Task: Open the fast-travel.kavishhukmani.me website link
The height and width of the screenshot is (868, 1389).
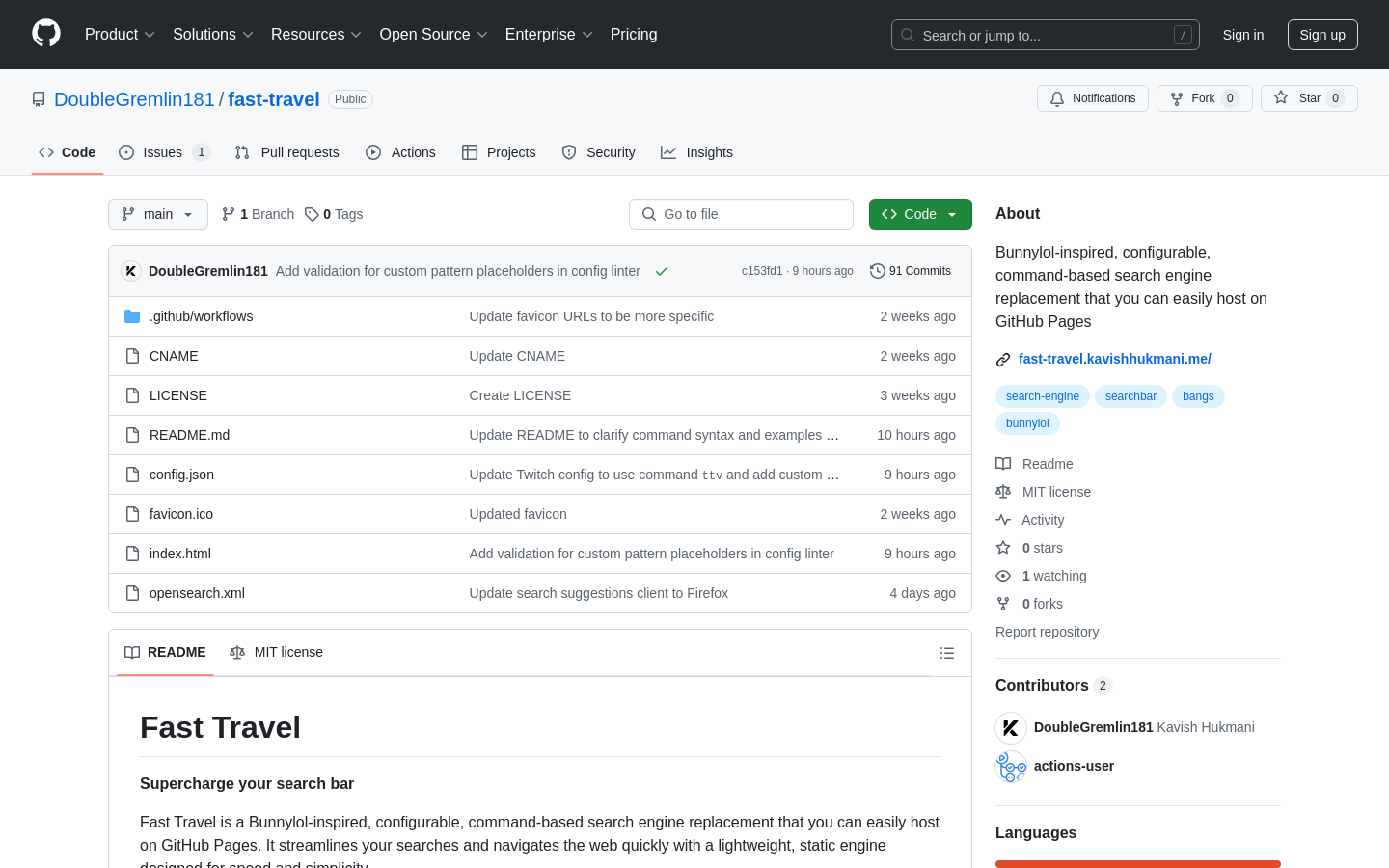Action: [x=1114, y=359]
